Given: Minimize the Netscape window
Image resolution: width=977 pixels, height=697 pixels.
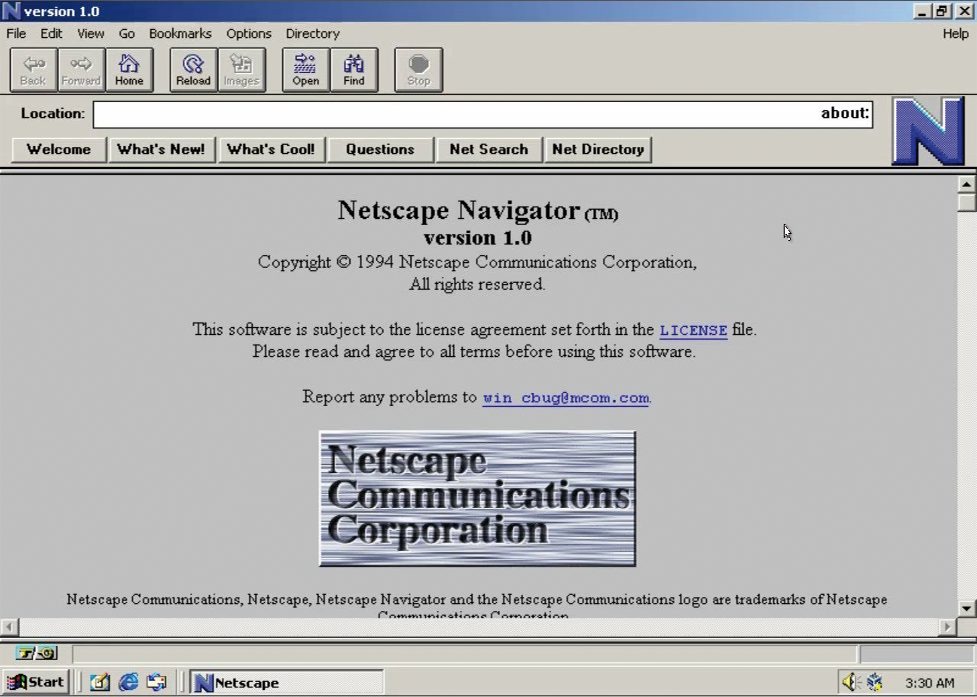Looking at the screenshot, I should 923,11.
